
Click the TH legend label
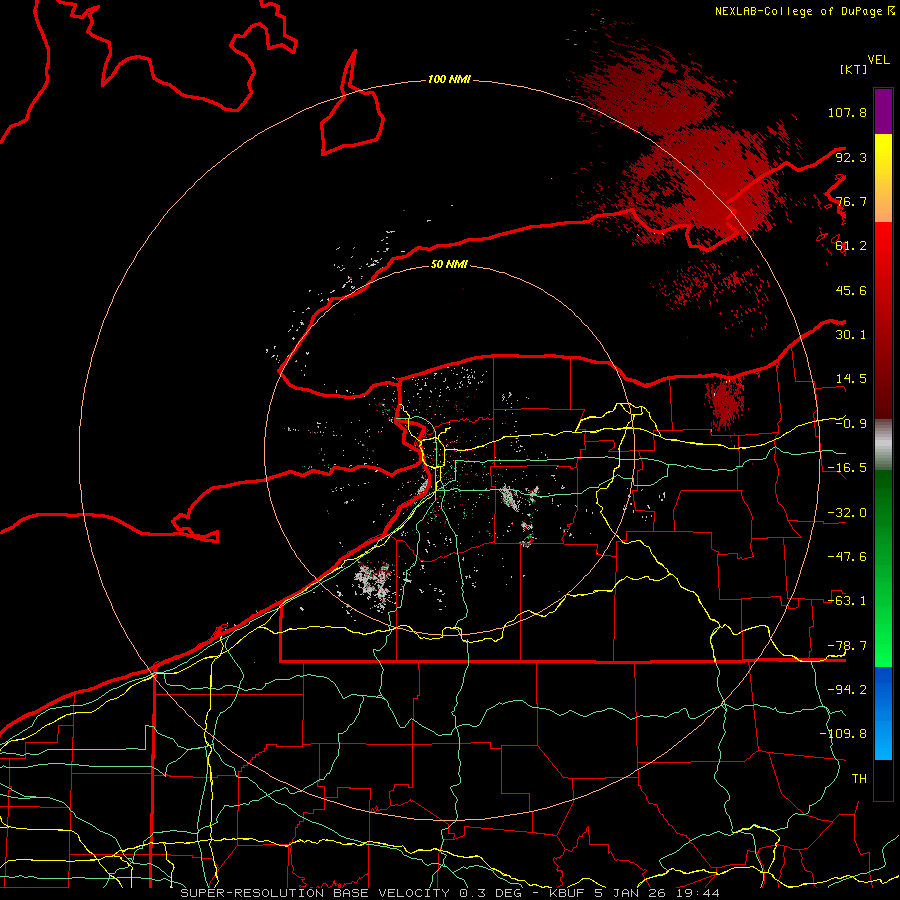(x=859, y=779)
